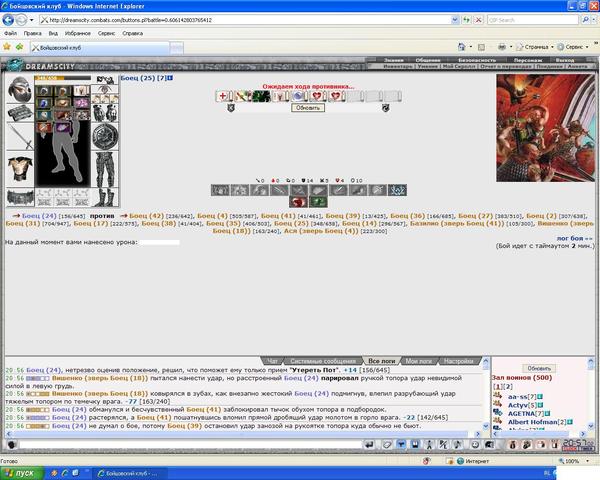Open the Сервис menu

tap(106, 33)
